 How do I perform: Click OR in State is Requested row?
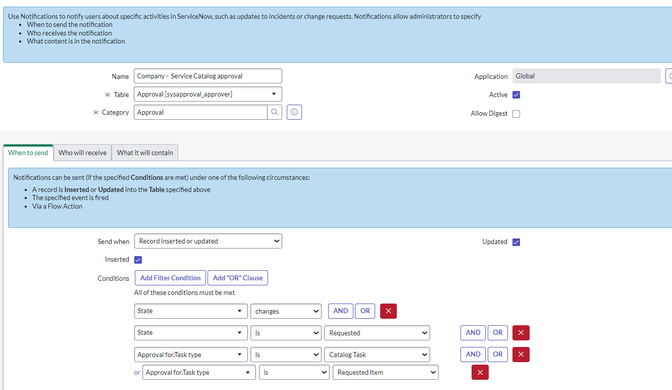coord(498,333)
